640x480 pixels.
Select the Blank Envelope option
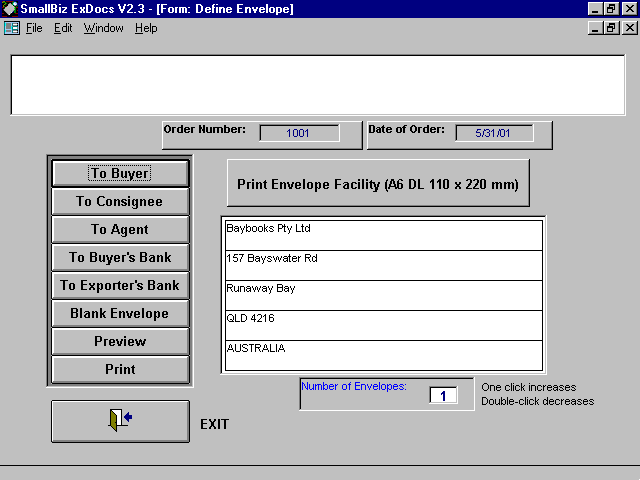pos(120,313)
